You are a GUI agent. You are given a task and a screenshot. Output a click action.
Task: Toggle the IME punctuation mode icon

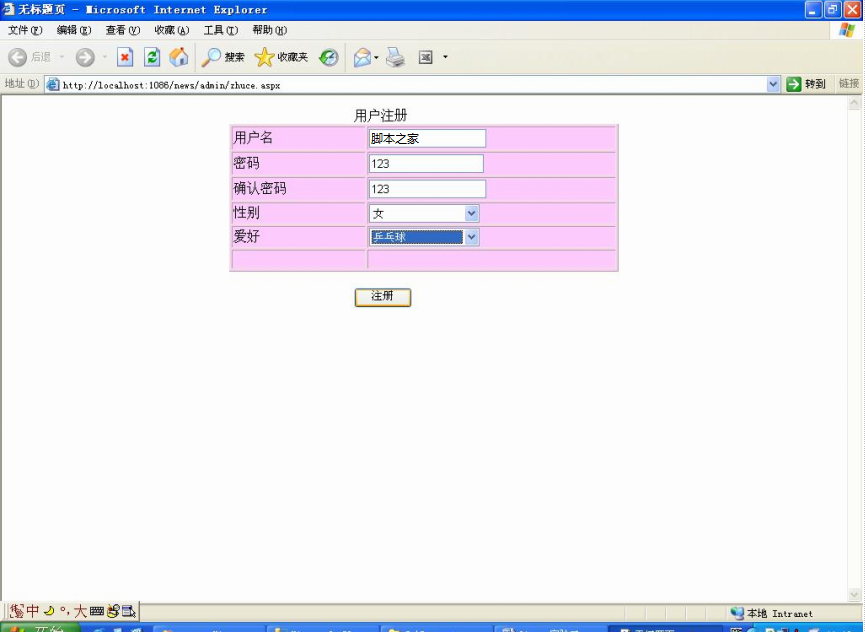click(x=65, y=610)
